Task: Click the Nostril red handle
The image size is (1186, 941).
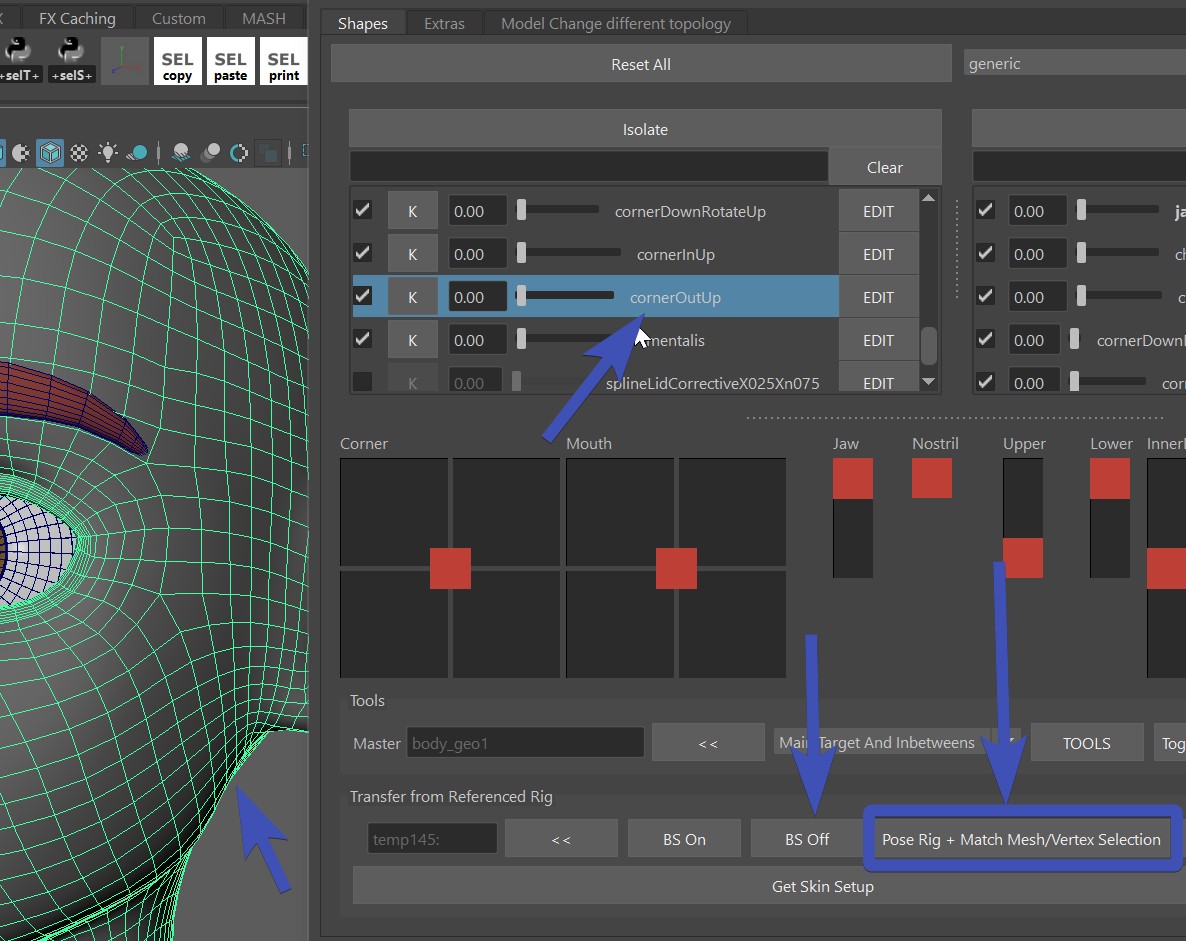Action: (x=932, y=478)
